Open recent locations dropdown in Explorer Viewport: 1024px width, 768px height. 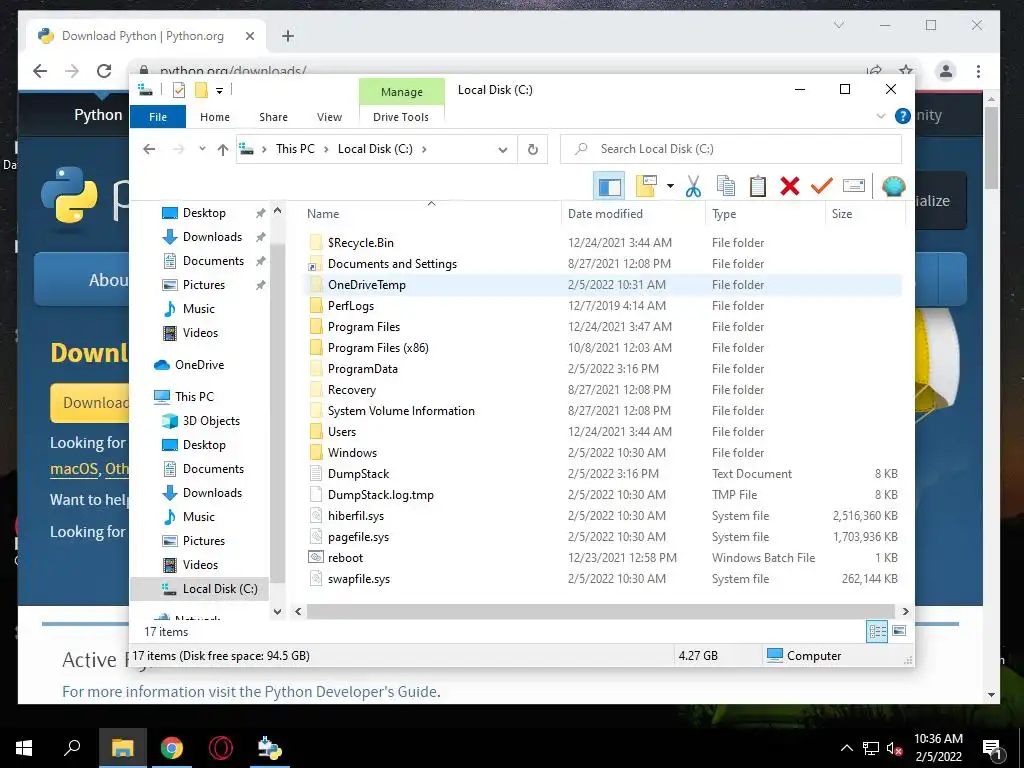tap(202, 149)
